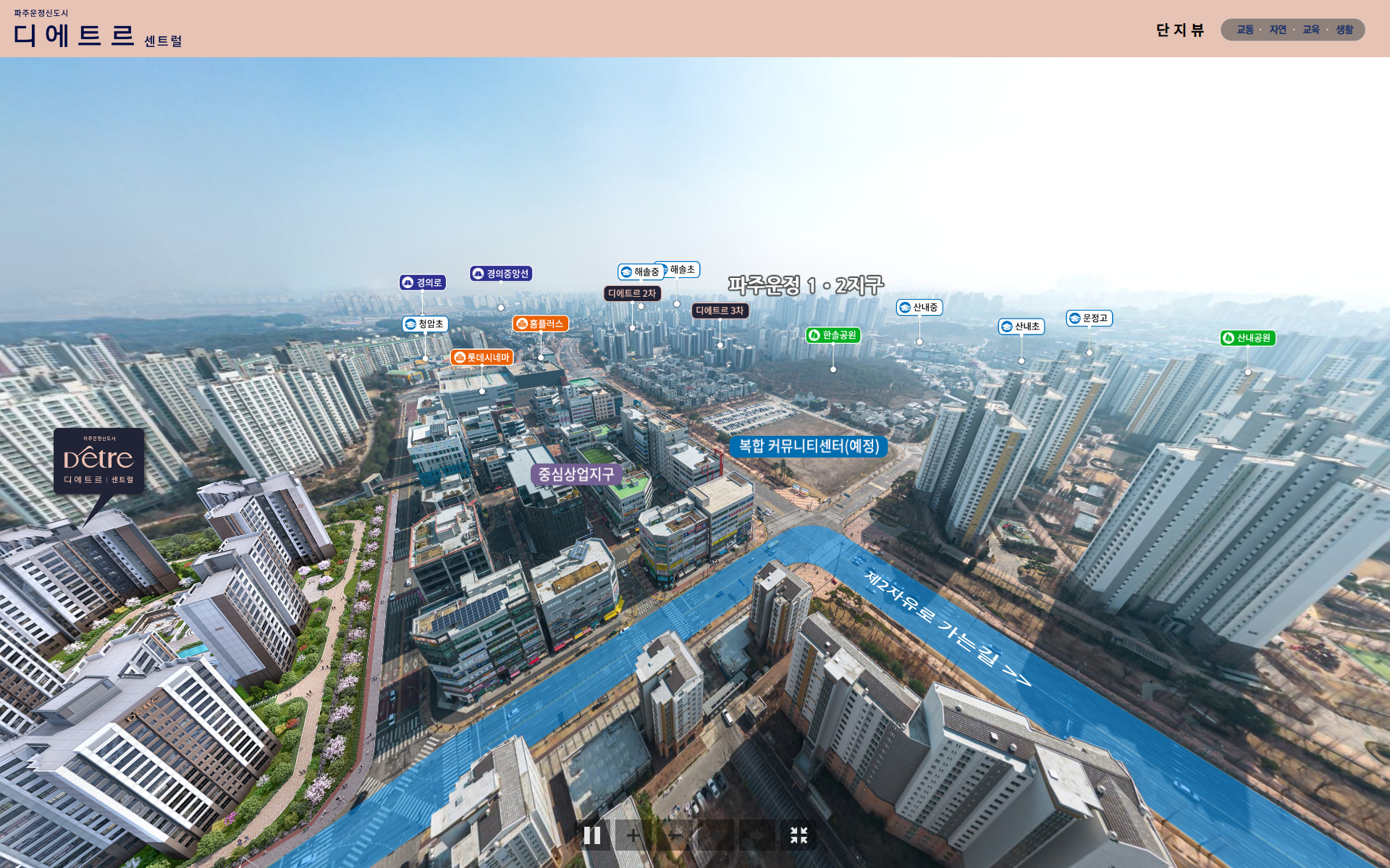Viewport: 1390px width, 868px height.
Task: Select the 산내공원 park marker
Action: 1247,338
